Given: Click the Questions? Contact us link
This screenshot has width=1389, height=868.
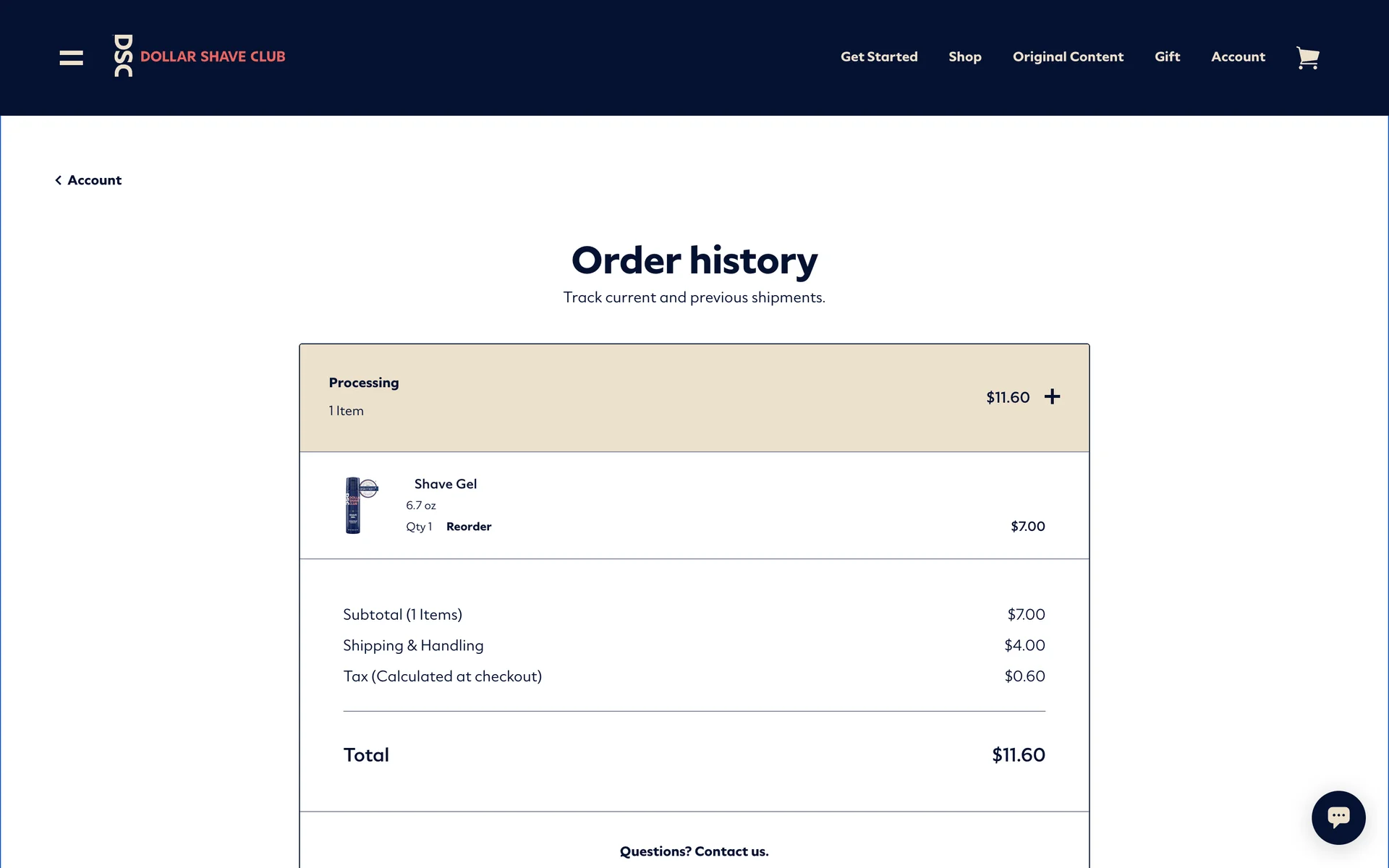Looking at the screenshot, I should click(x=694, y=851).
